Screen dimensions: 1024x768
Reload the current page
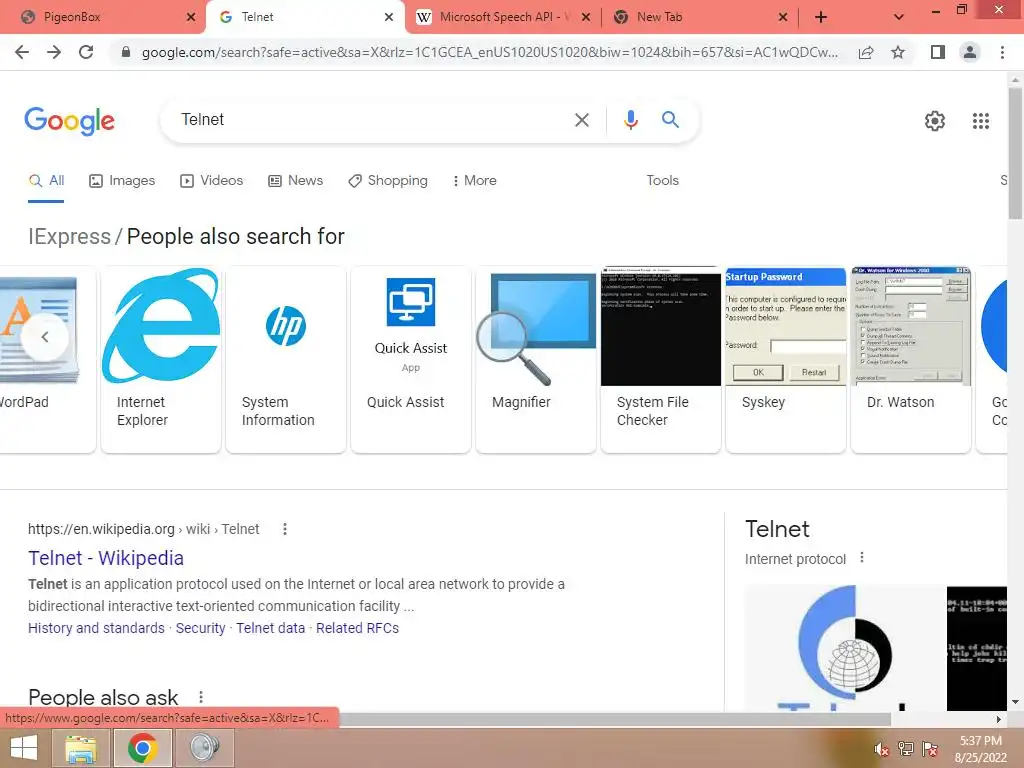(x=86, y=52)
